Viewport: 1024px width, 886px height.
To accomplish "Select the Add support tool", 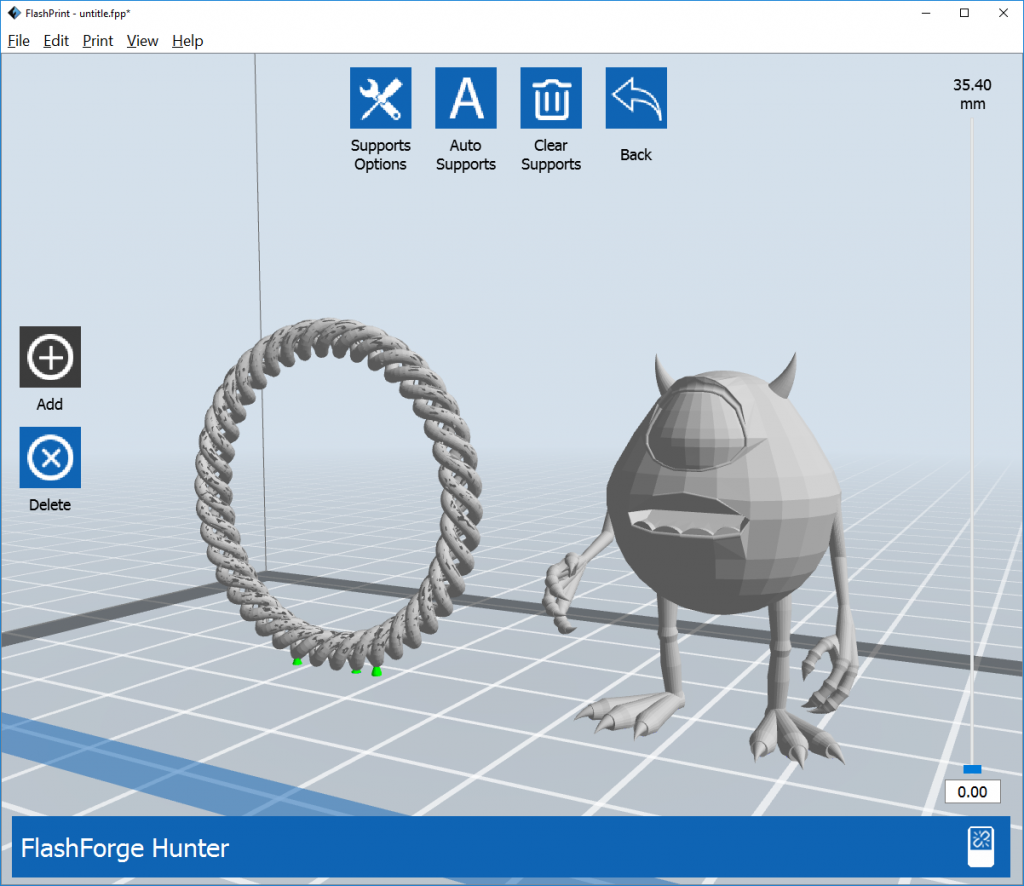I will coord(50,357).
